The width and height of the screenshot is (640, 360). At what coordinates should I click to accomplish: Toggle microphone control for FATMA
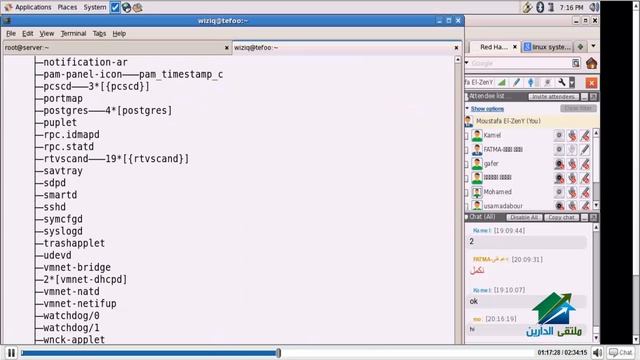pos(572,149)
